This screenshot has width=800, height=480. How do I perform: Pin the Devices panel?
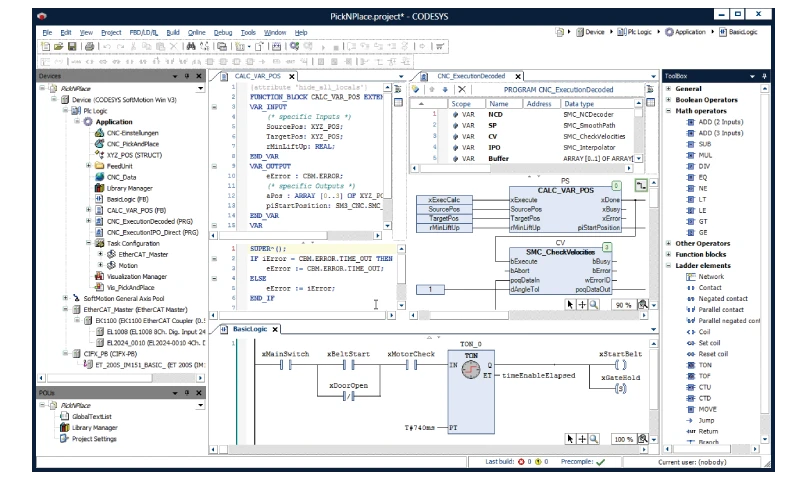[187, 76]
